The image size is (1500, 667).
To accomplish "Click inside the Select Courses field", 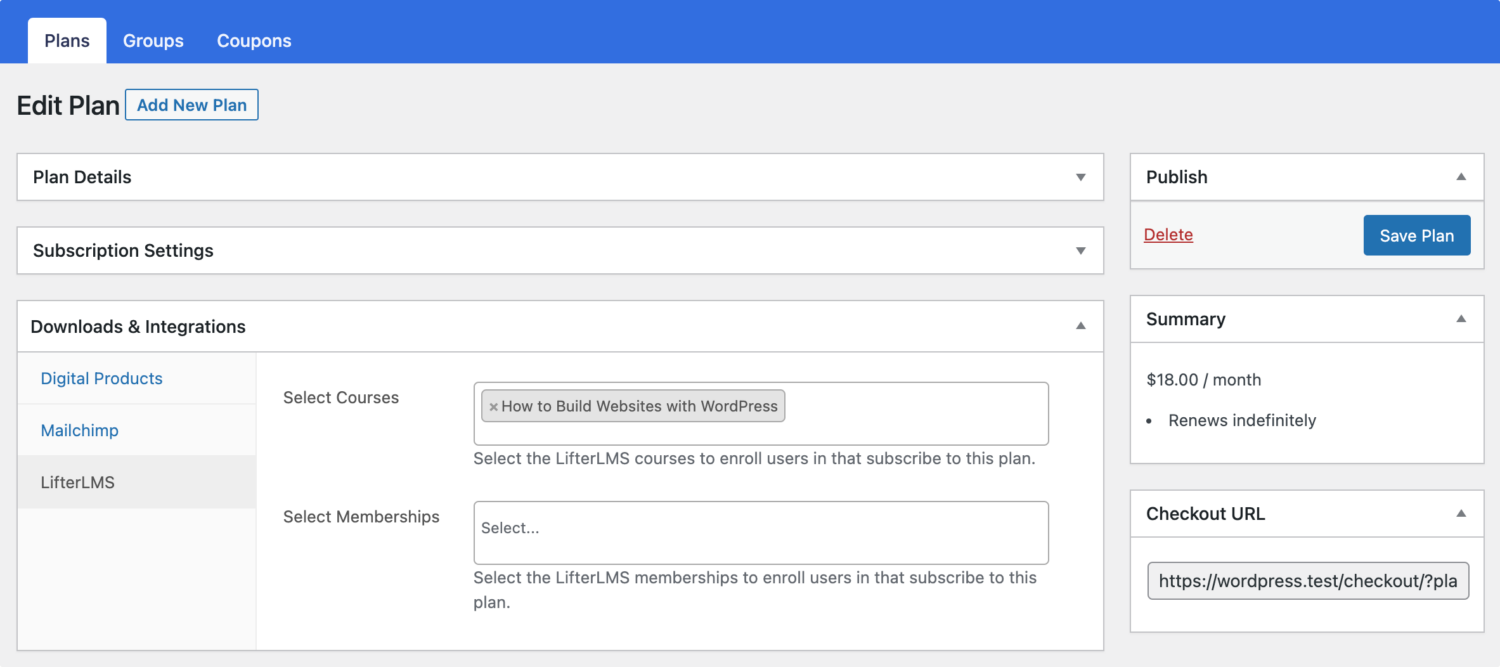I will (x=761, y=413).
